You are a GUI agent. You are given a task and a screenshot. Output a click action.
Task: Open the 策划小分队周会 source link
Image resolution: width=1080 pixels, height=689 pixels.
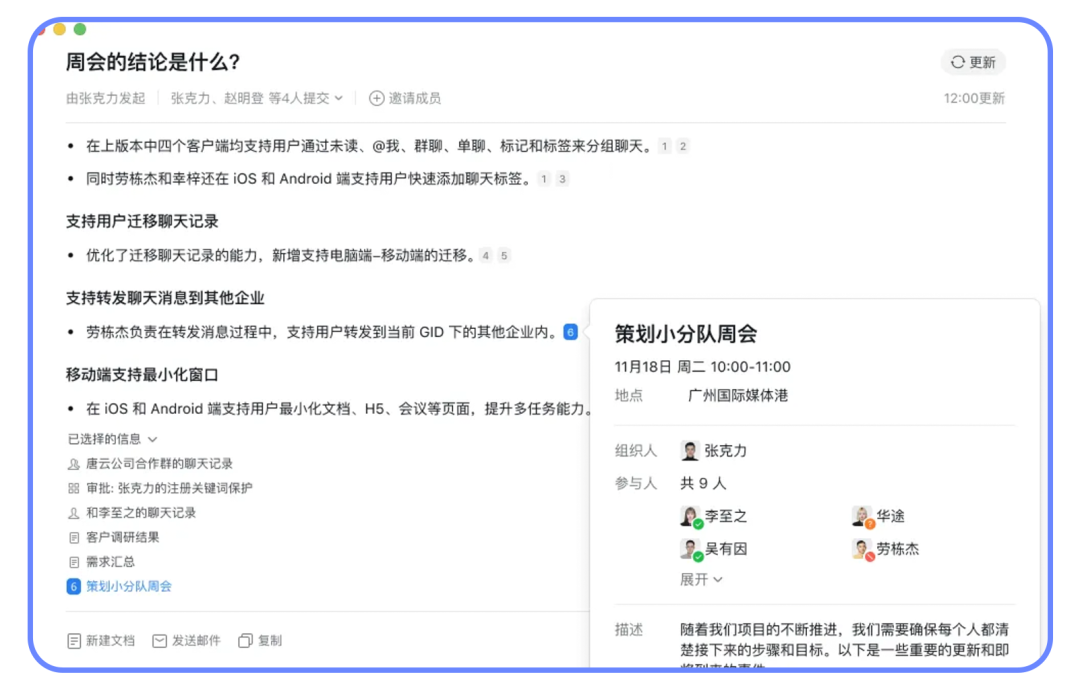(128, 586)
